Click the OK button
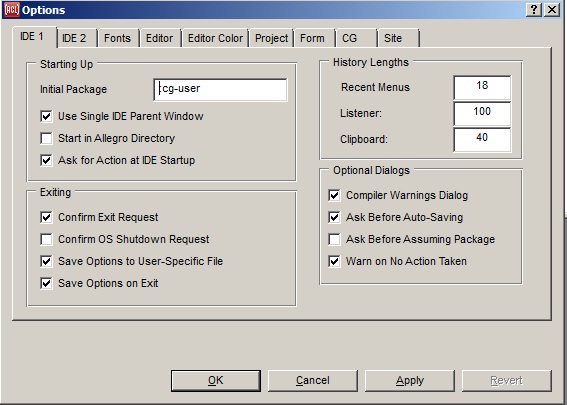567x405 pixels. [216, 380]
